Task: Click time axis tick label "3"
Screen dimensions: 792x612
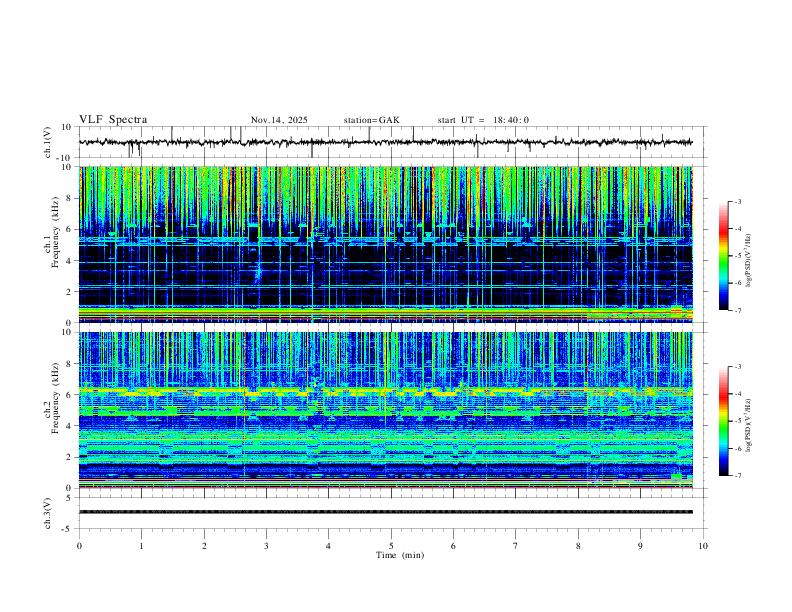Action: click(x=266, y=546)
